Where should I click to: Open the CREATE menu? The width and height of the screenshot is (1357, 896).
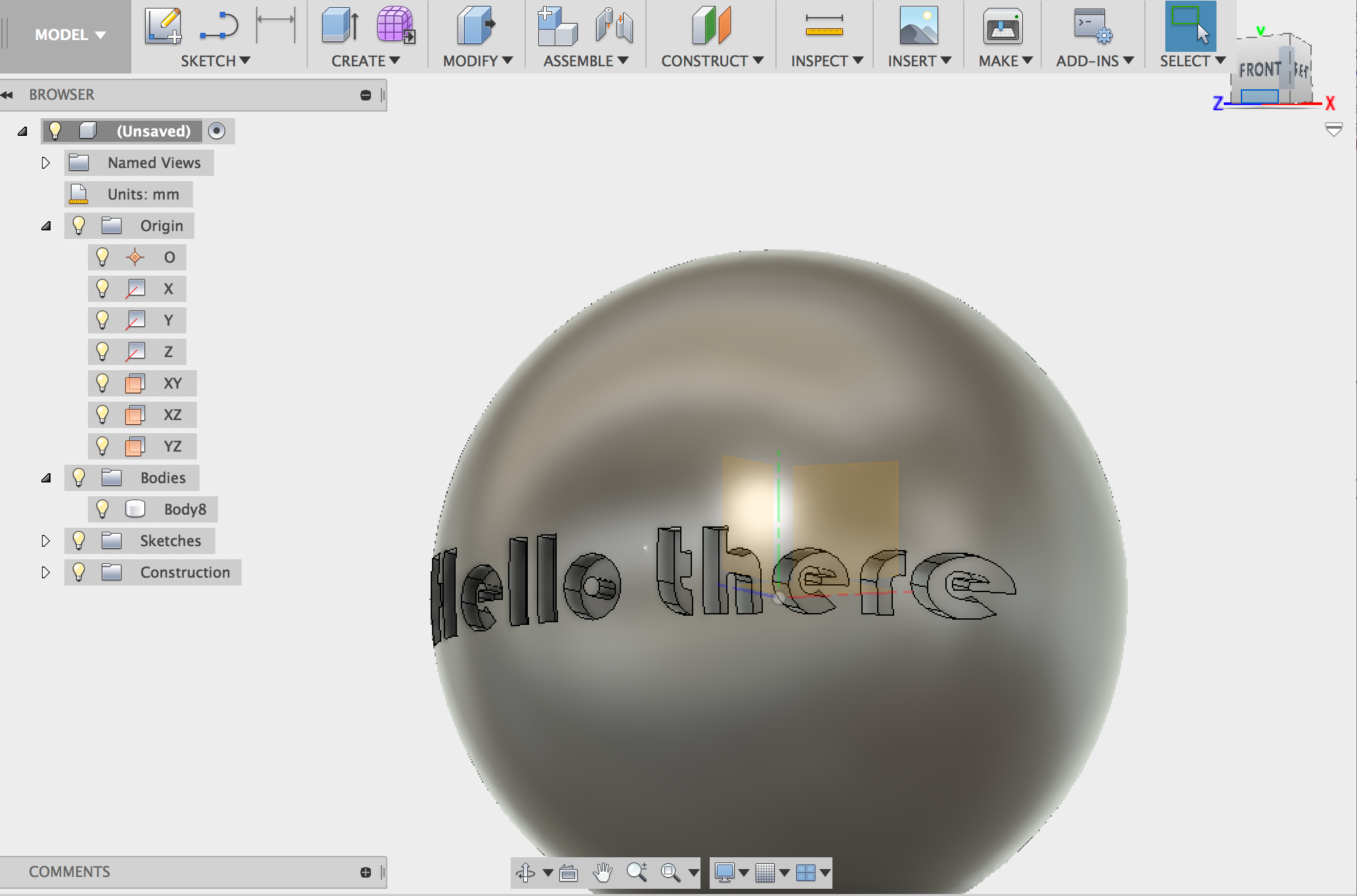tap(366, 61)
